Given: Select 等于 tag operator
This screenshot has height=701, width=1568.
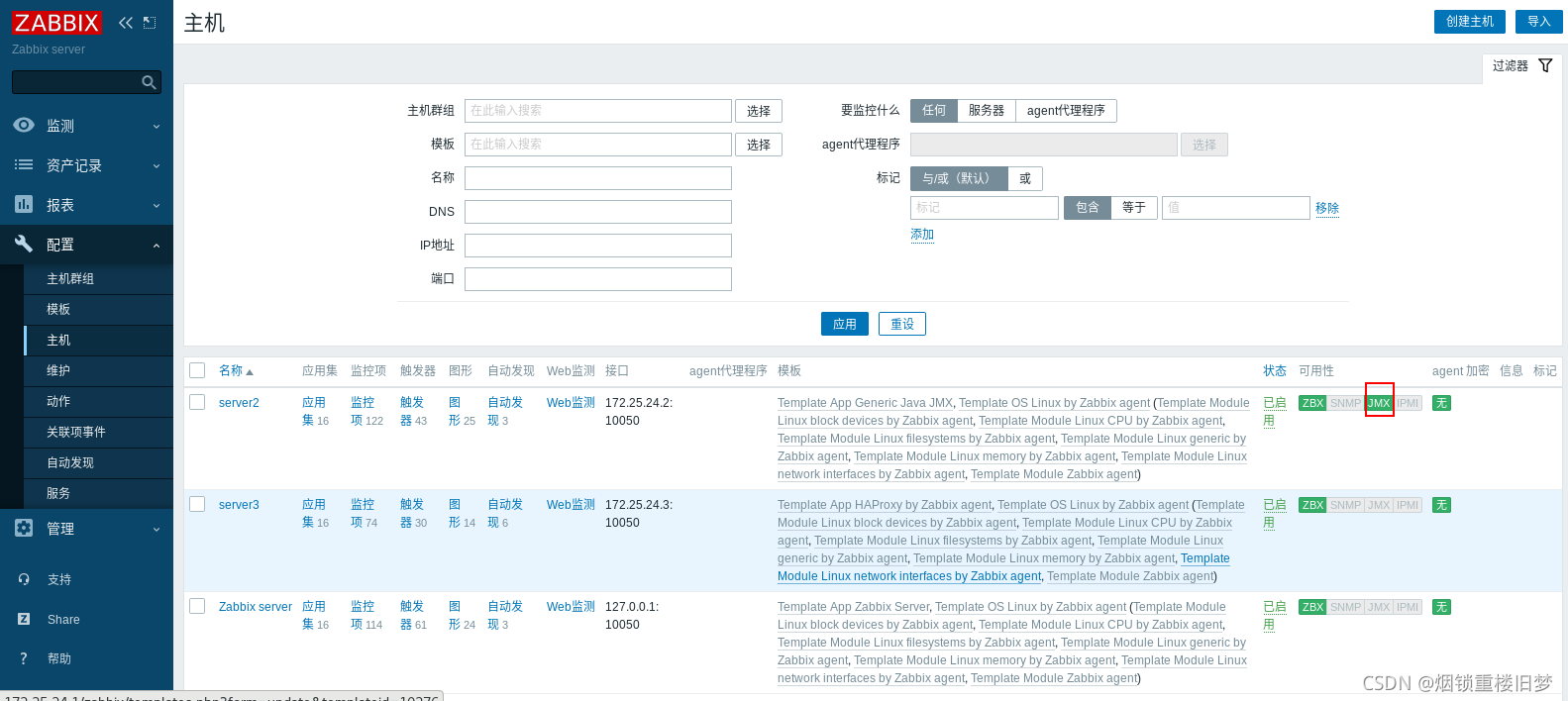Looking at the screenshot, I should click(x=1134, y=207).
